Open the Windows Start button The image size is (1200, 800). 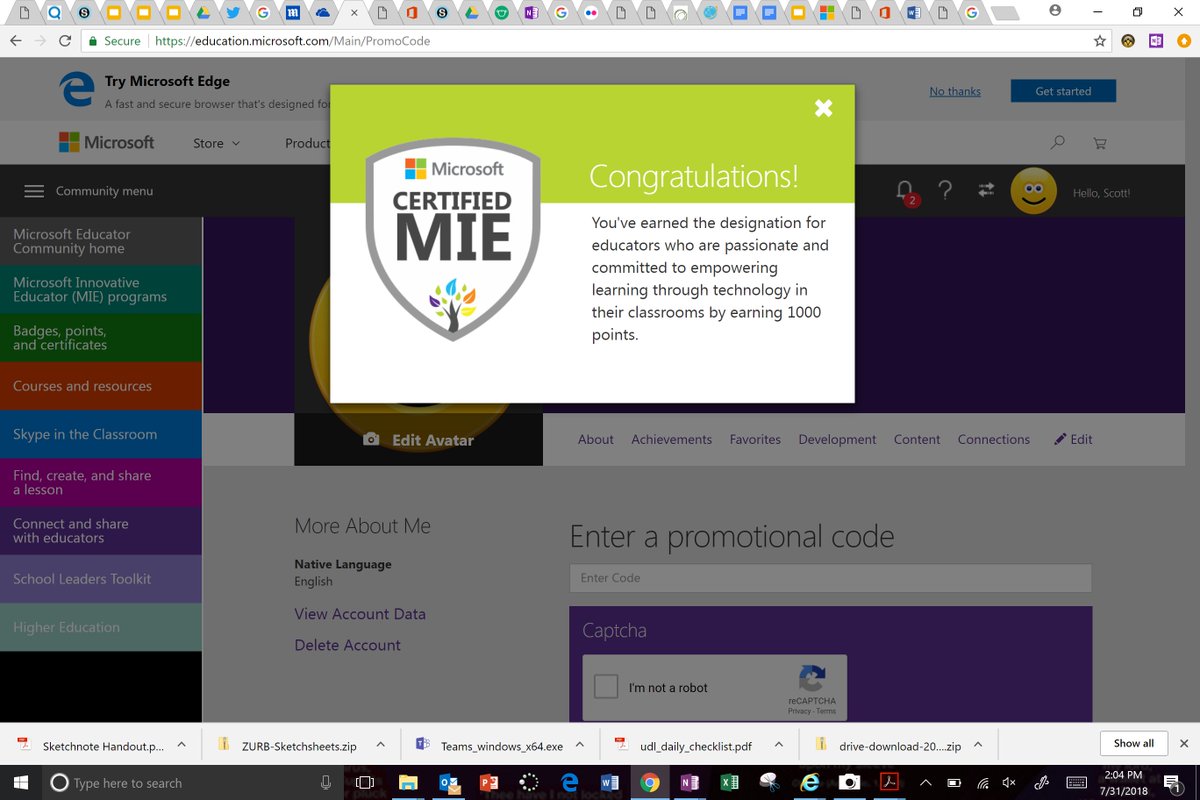tap(20, 783)
